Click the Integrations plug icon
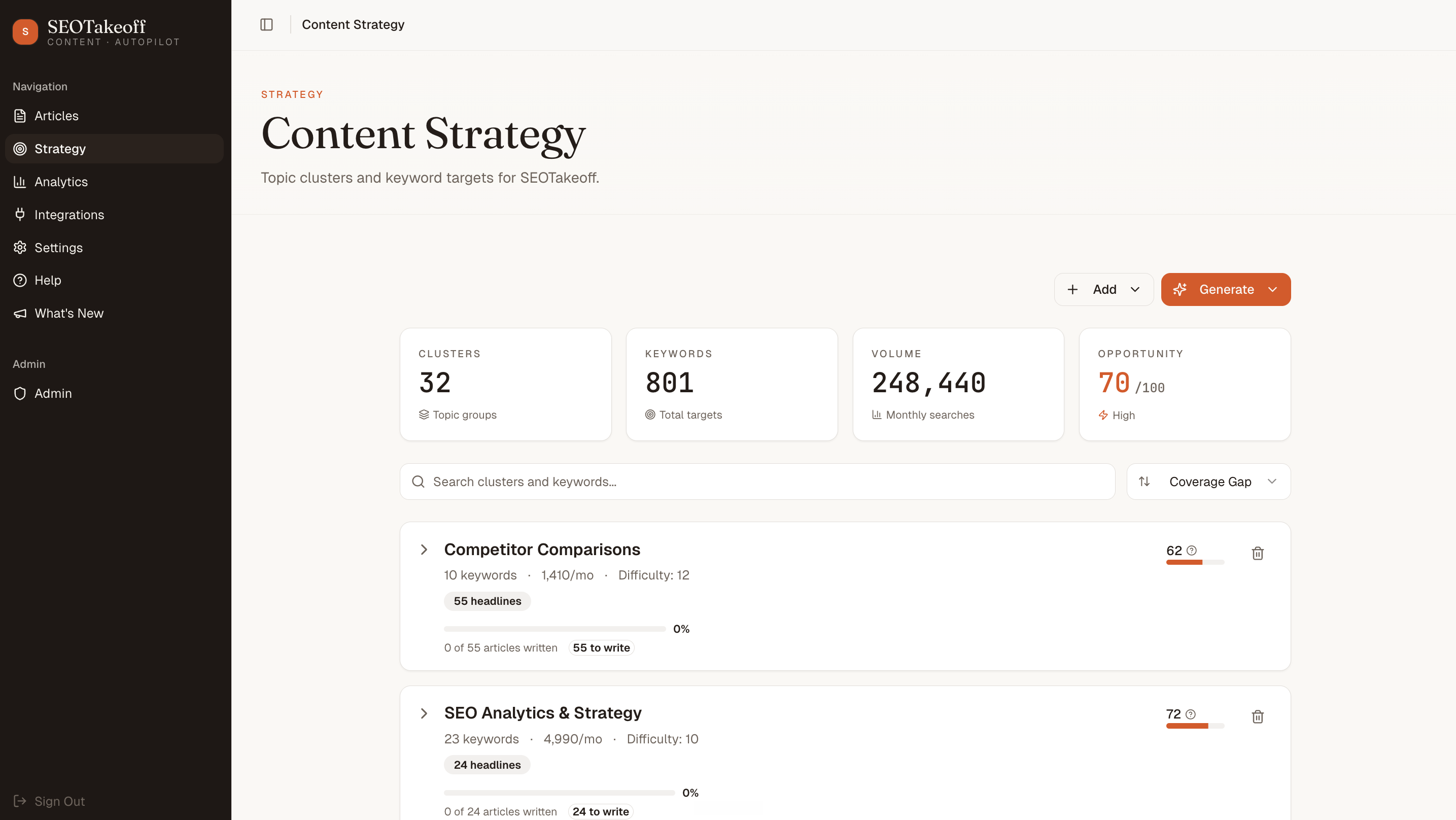The width and height of the screenshot is (1456, 820). (x=20, y=214)
